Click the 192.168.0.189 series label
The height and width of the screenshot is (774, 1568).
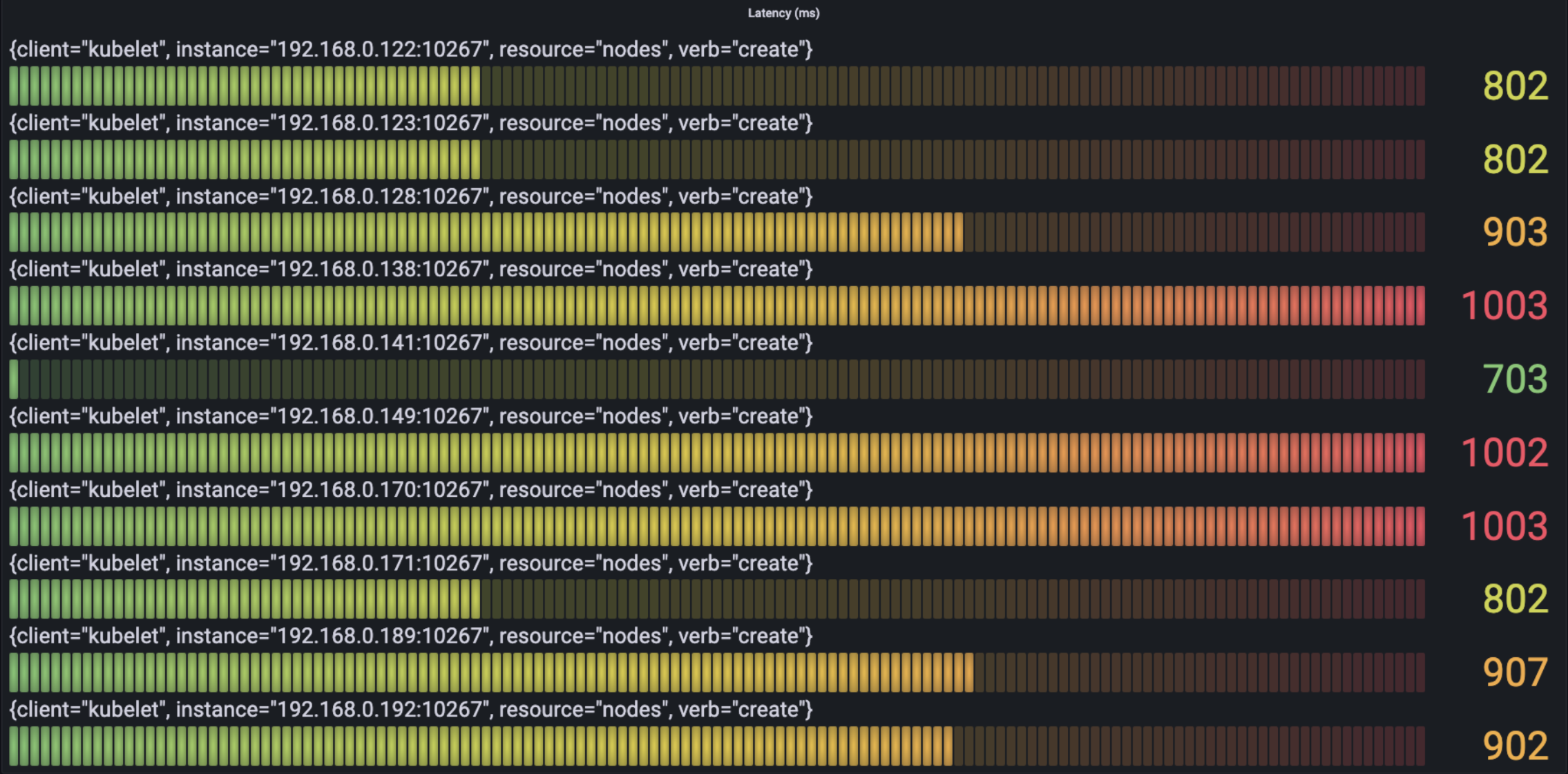tap(411, 636)
